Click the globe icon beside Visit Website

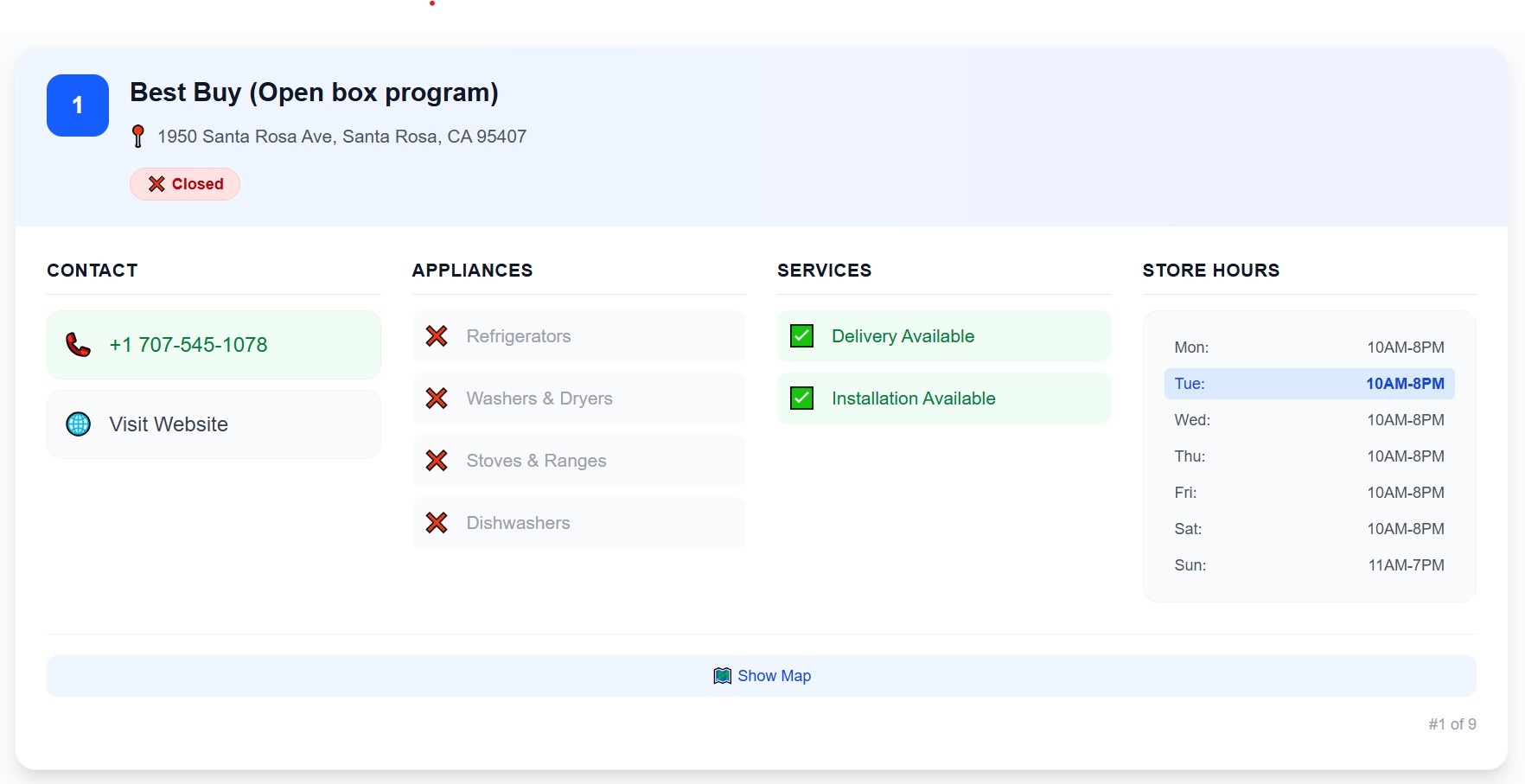tap(79, 424)
